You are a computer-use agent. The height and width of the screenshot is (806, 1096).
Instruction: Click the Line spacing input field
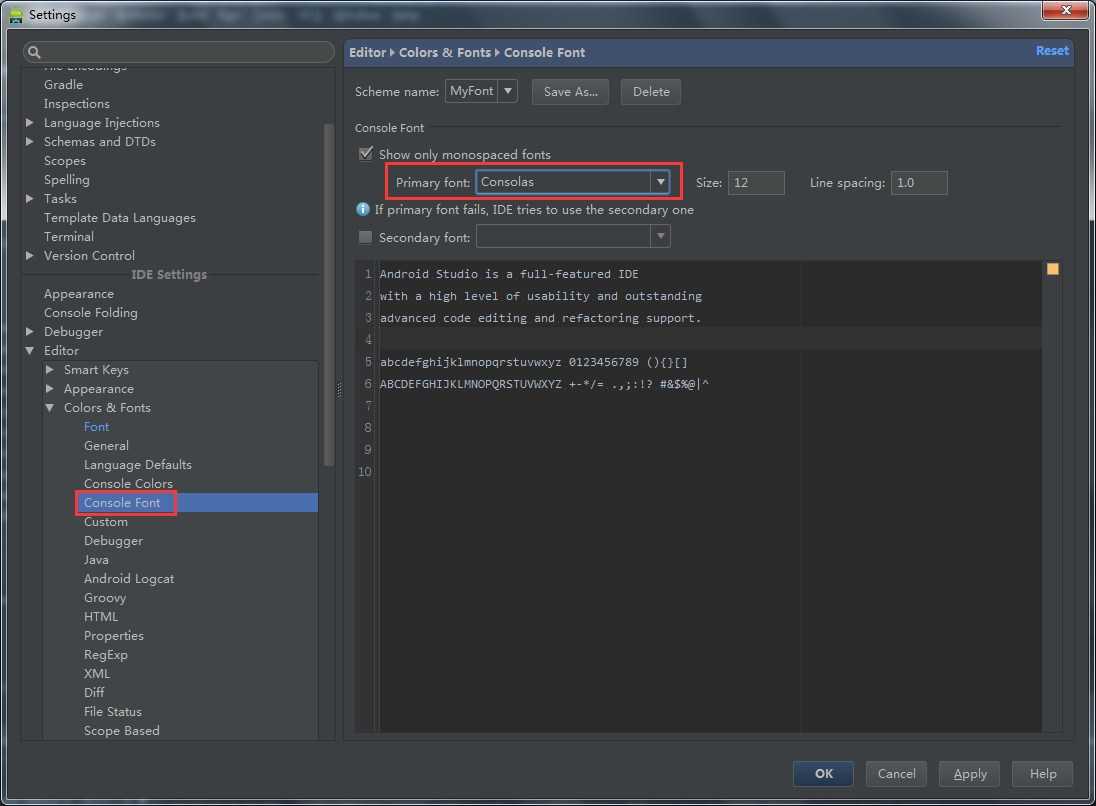click(919, 182)
